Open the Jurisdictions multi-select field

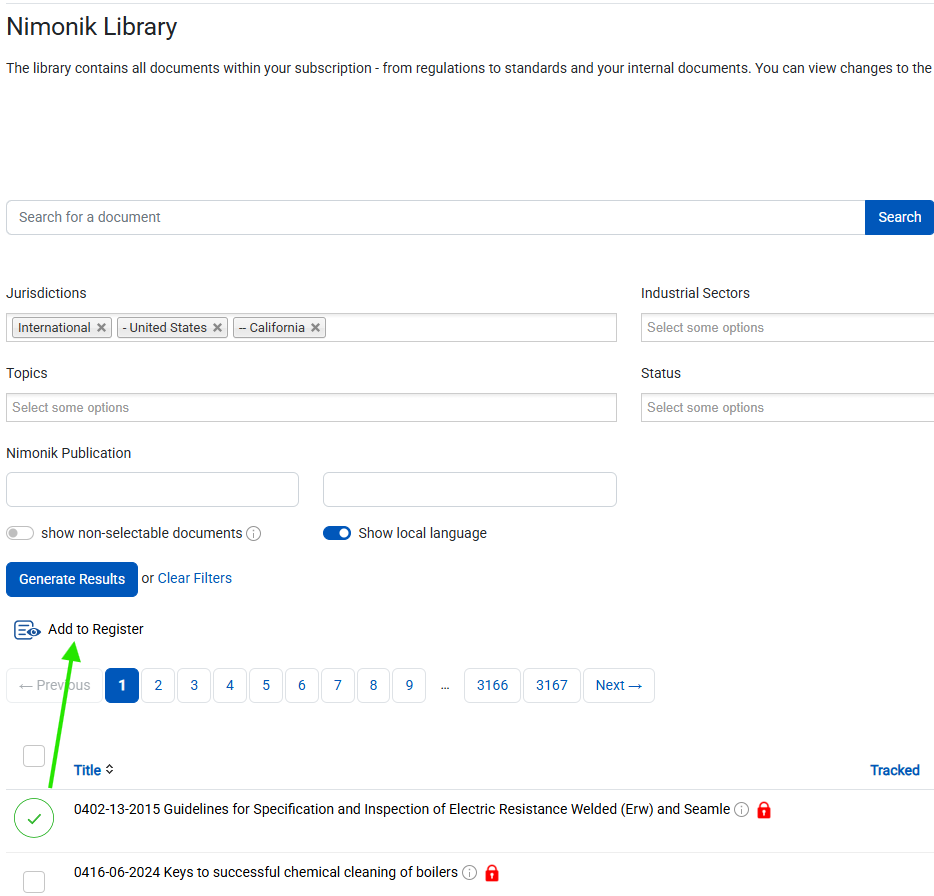point(311,328)
